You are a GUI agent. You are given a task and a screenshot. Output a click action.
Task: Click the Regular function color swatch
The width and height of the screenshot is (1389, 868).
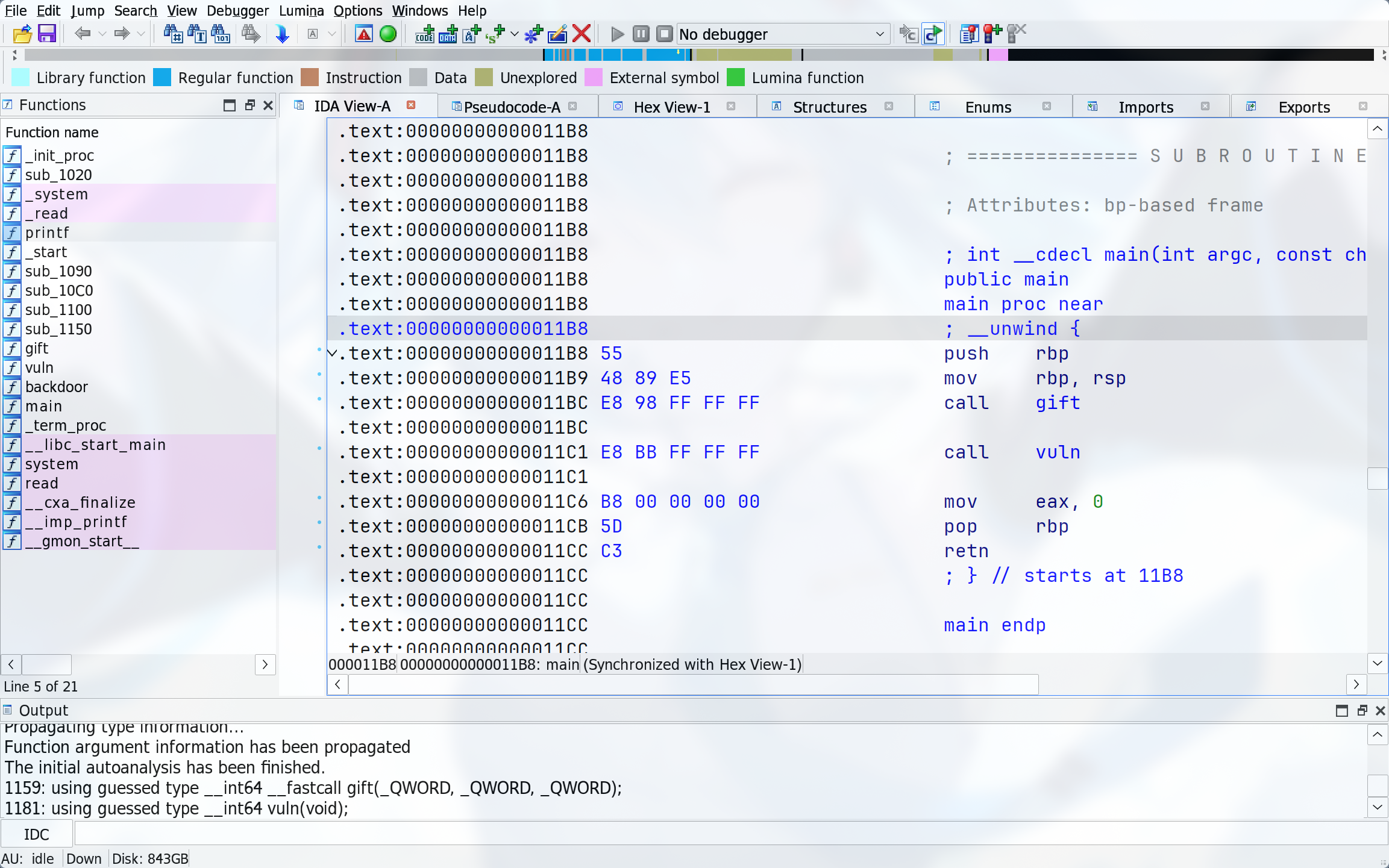pos(162,78)
